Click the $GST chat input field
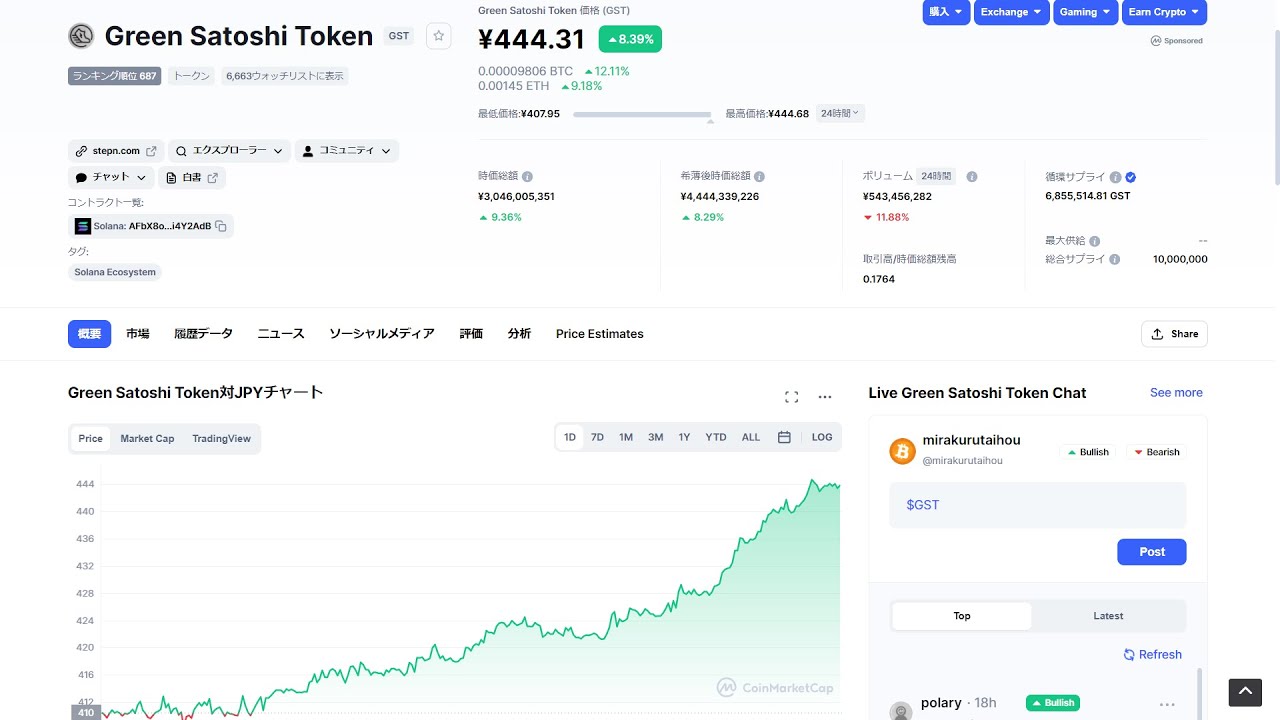Image resolution: width=1280 pixels, height=720 pixels. coord(1037,505)
